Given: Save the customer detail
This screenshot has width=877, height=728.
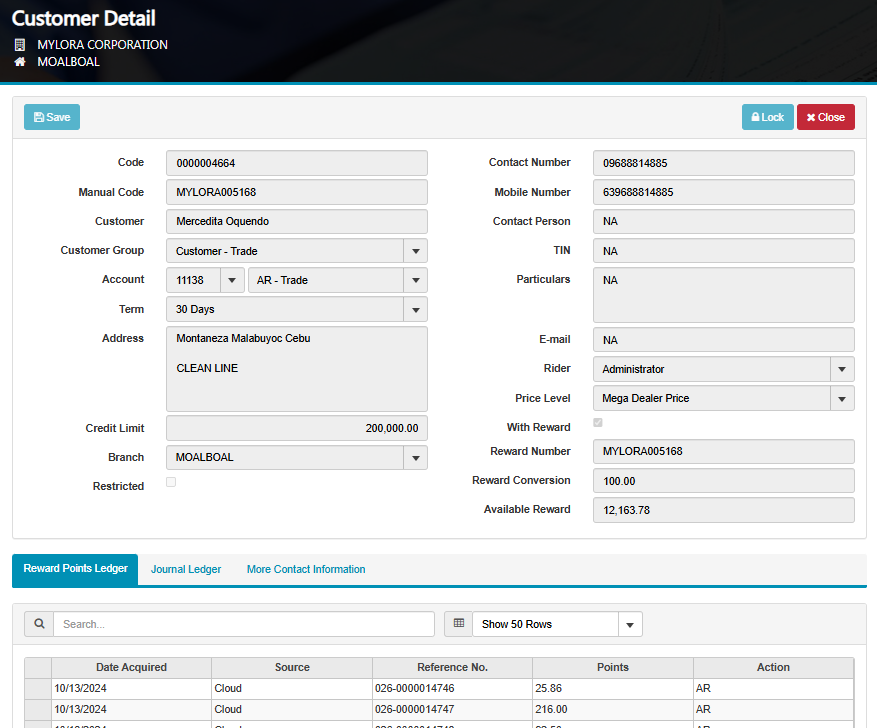Looking at the screenshot, I should tap(52, 117).
